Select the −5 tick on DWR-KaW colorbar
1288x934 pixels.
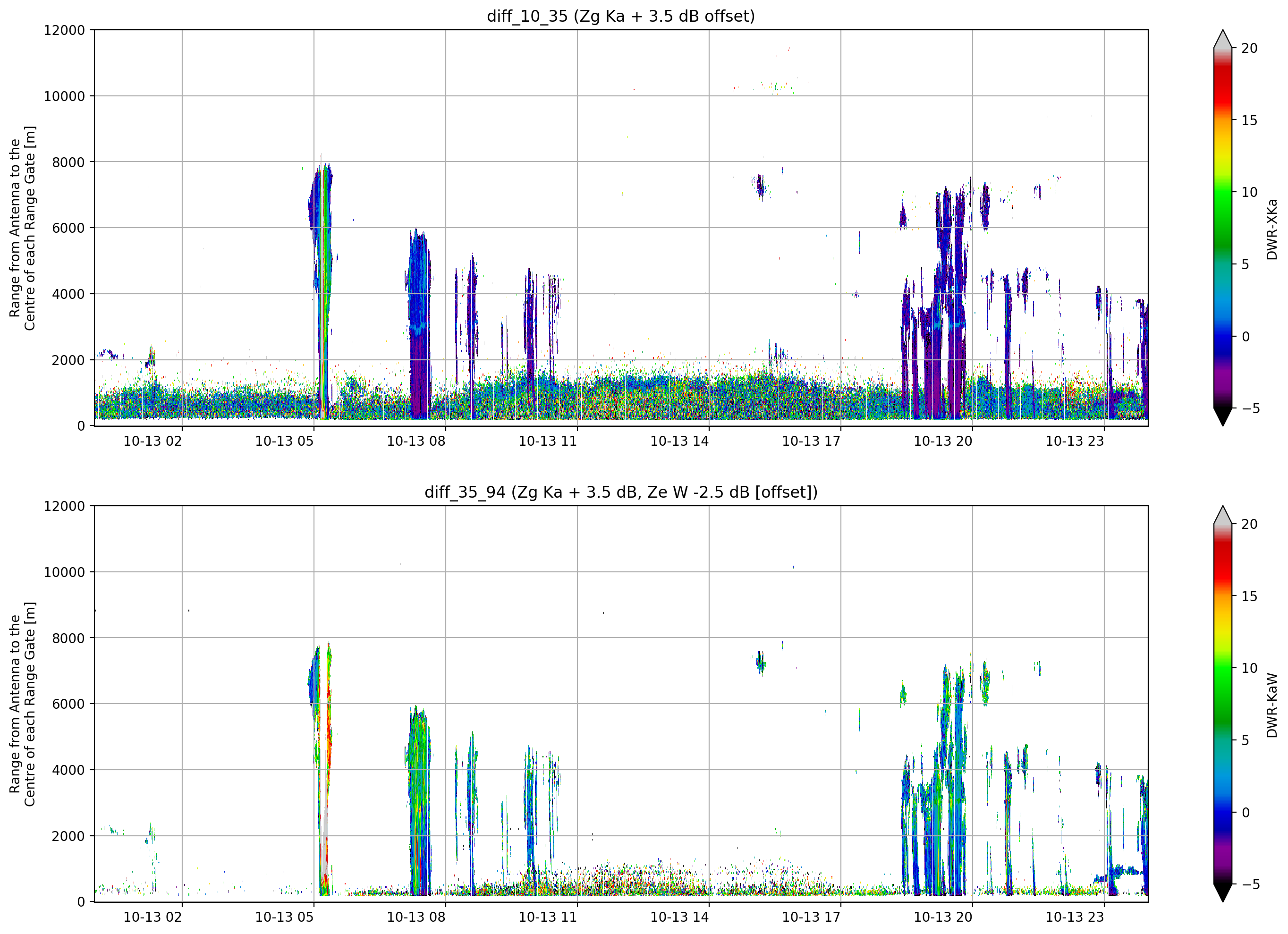1251,884
